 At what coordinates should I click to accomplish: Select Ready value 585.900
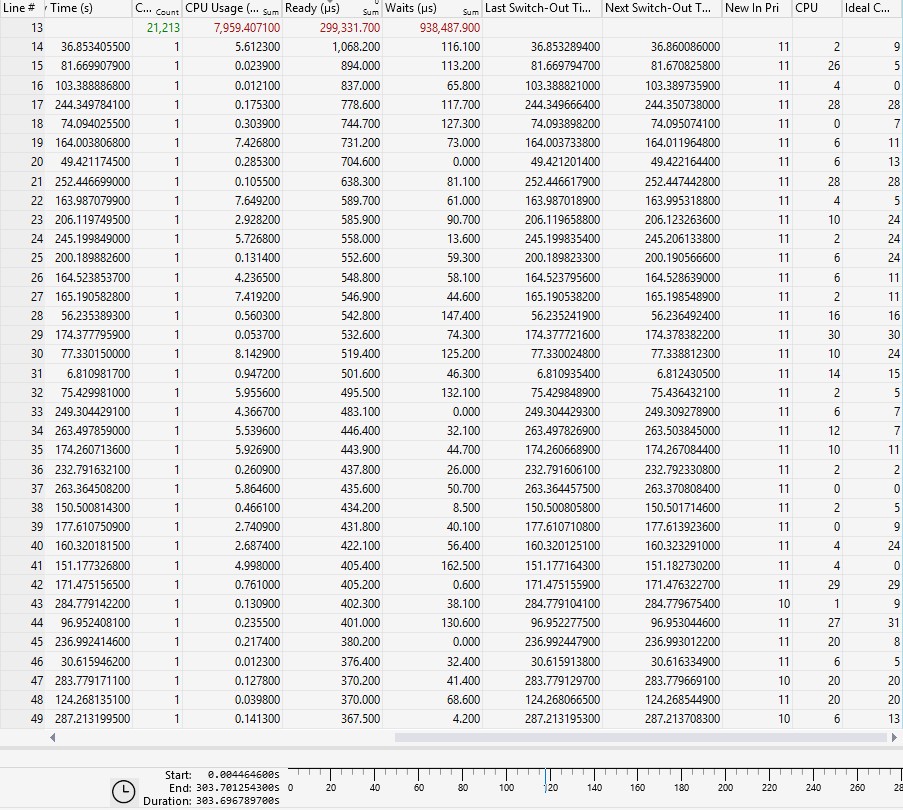pyautogui.click(x=361, y=220)
